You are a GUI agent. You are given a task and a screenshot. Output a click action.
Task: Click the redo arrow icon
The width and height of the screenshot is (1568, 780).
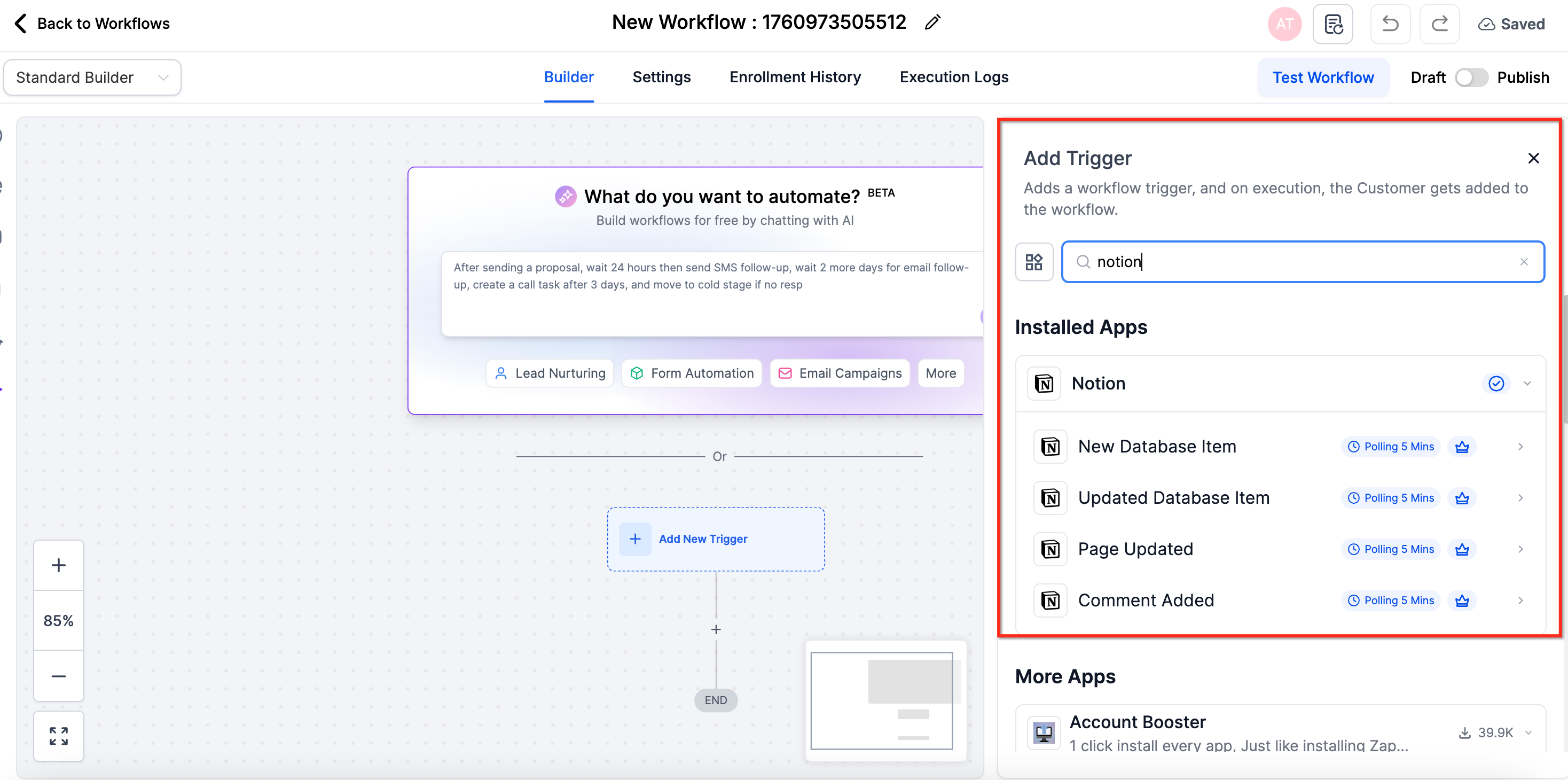[1439, 24]
